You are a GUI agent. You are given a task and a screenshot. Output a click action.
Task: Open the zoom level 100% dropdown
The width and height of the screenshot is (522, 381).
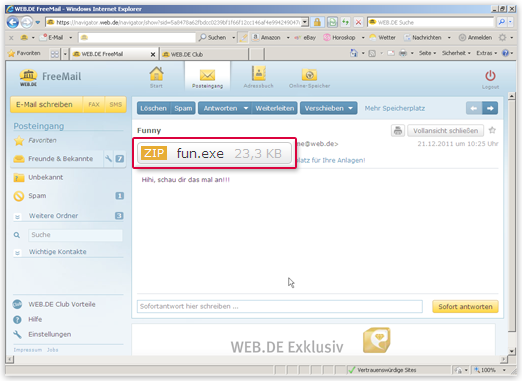pyautogui.click(x=504, y=370)
